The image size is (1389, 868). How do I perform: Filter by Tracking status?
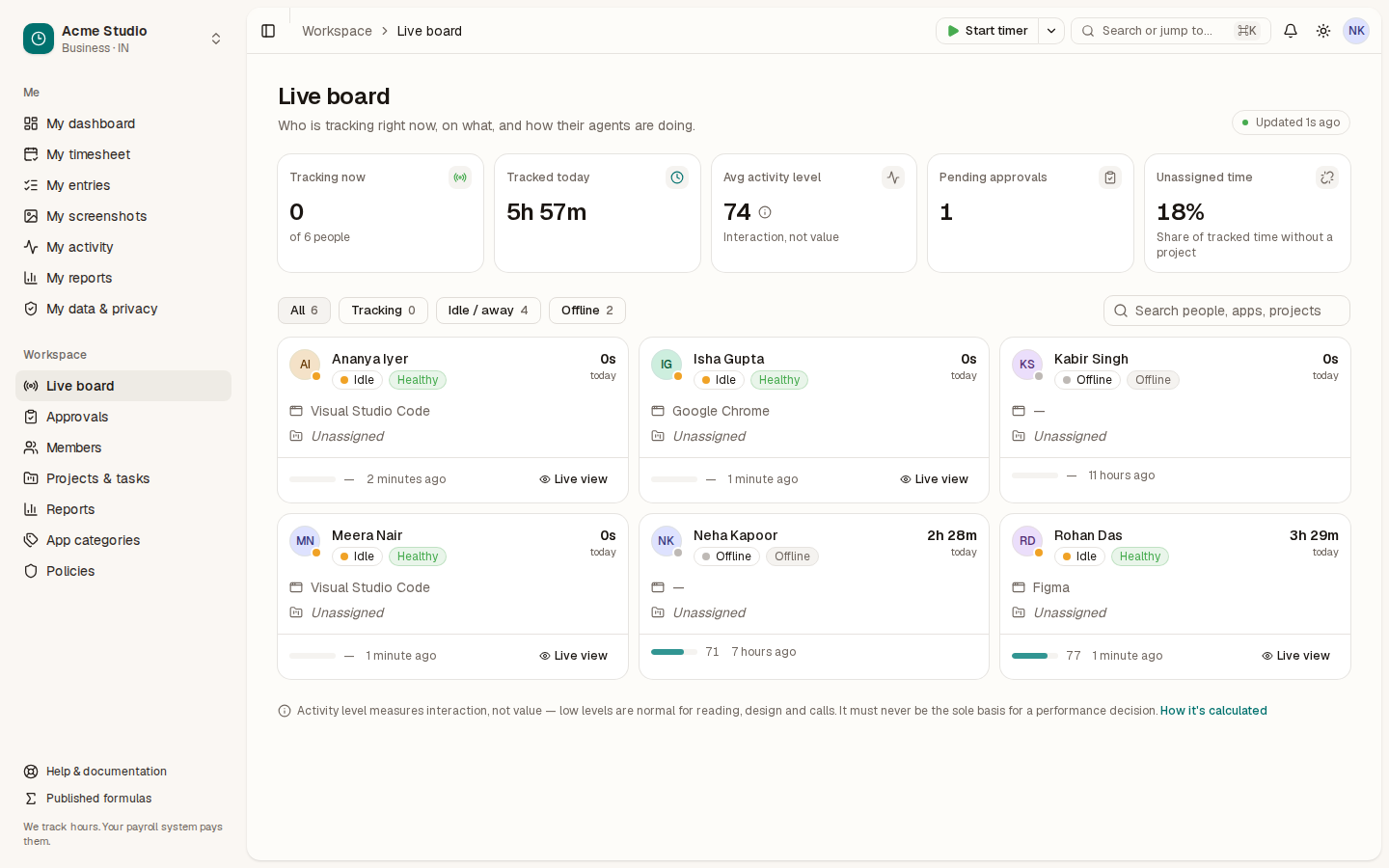click(383, 311)
